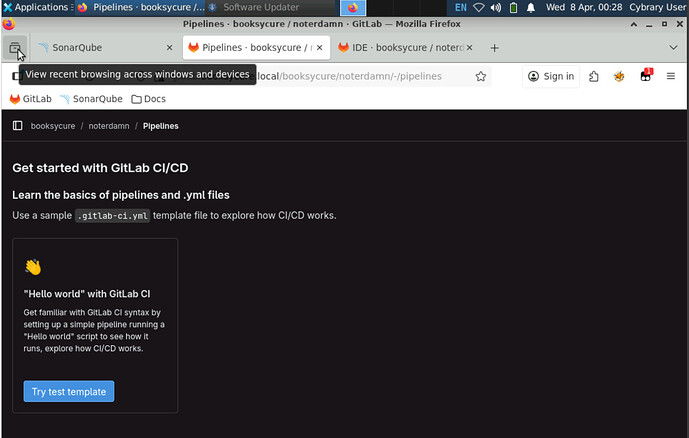
Task: Open Firefox hamburger application menu
Action: click(x=672, y=76)
